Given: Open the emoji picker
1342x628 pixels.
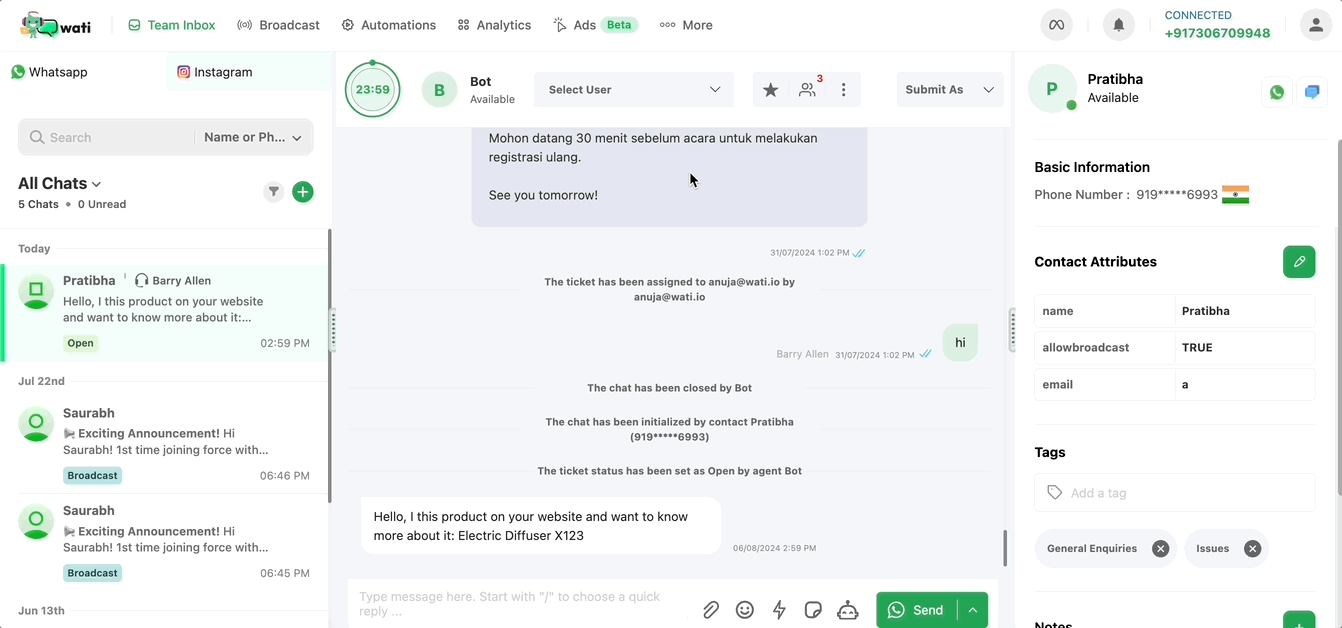Looking at the screenshot, I should click(745, 610).
